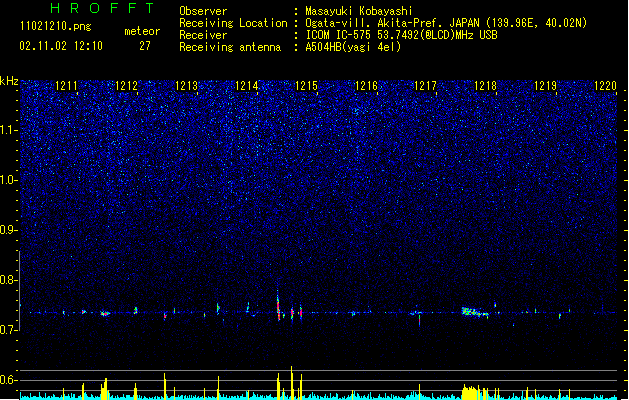Click the 0.9 kHz frequency label

9,230
